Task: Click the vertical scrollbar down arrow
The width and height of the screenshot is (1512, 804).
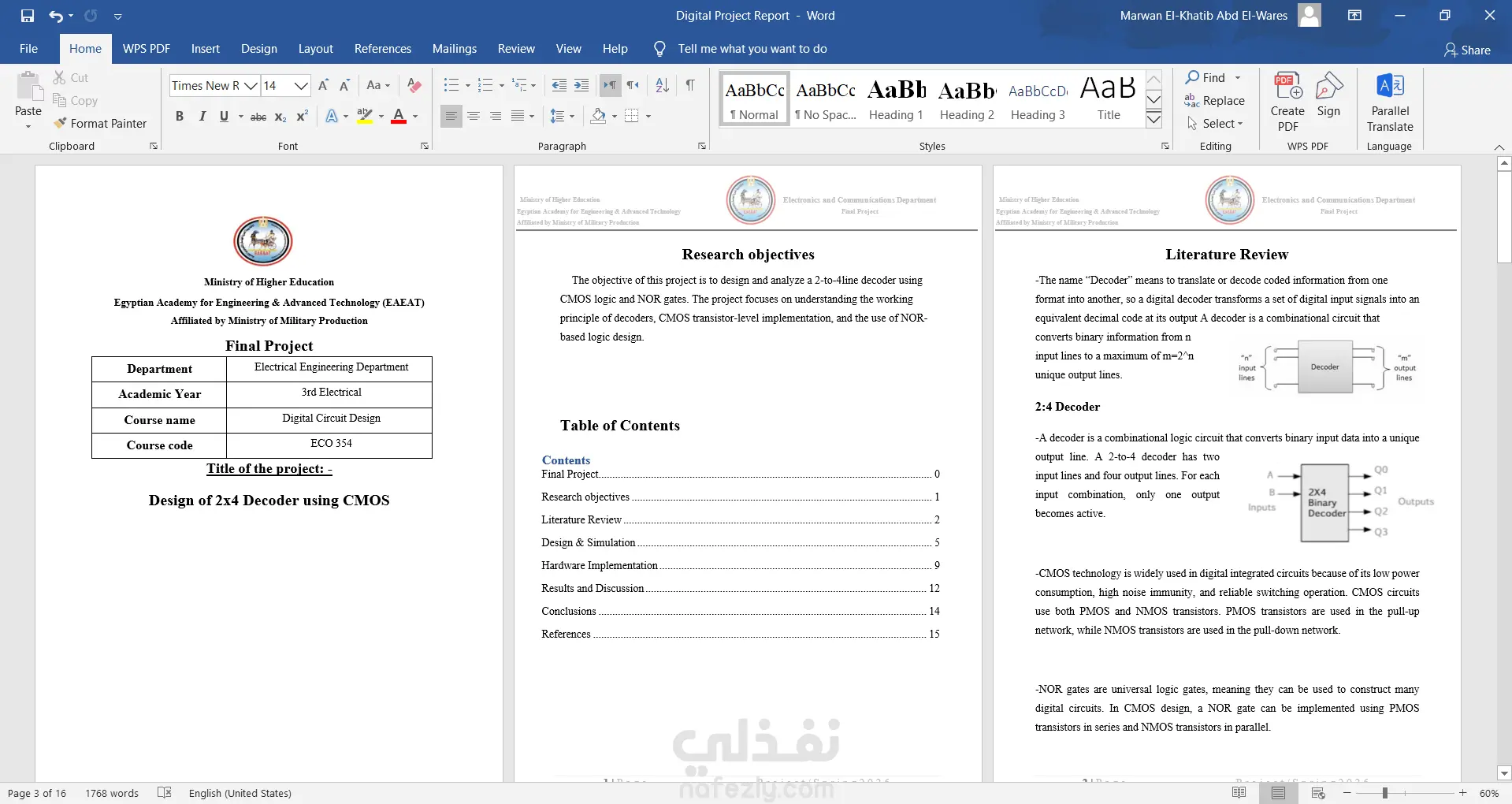Action: (1504, 773)
